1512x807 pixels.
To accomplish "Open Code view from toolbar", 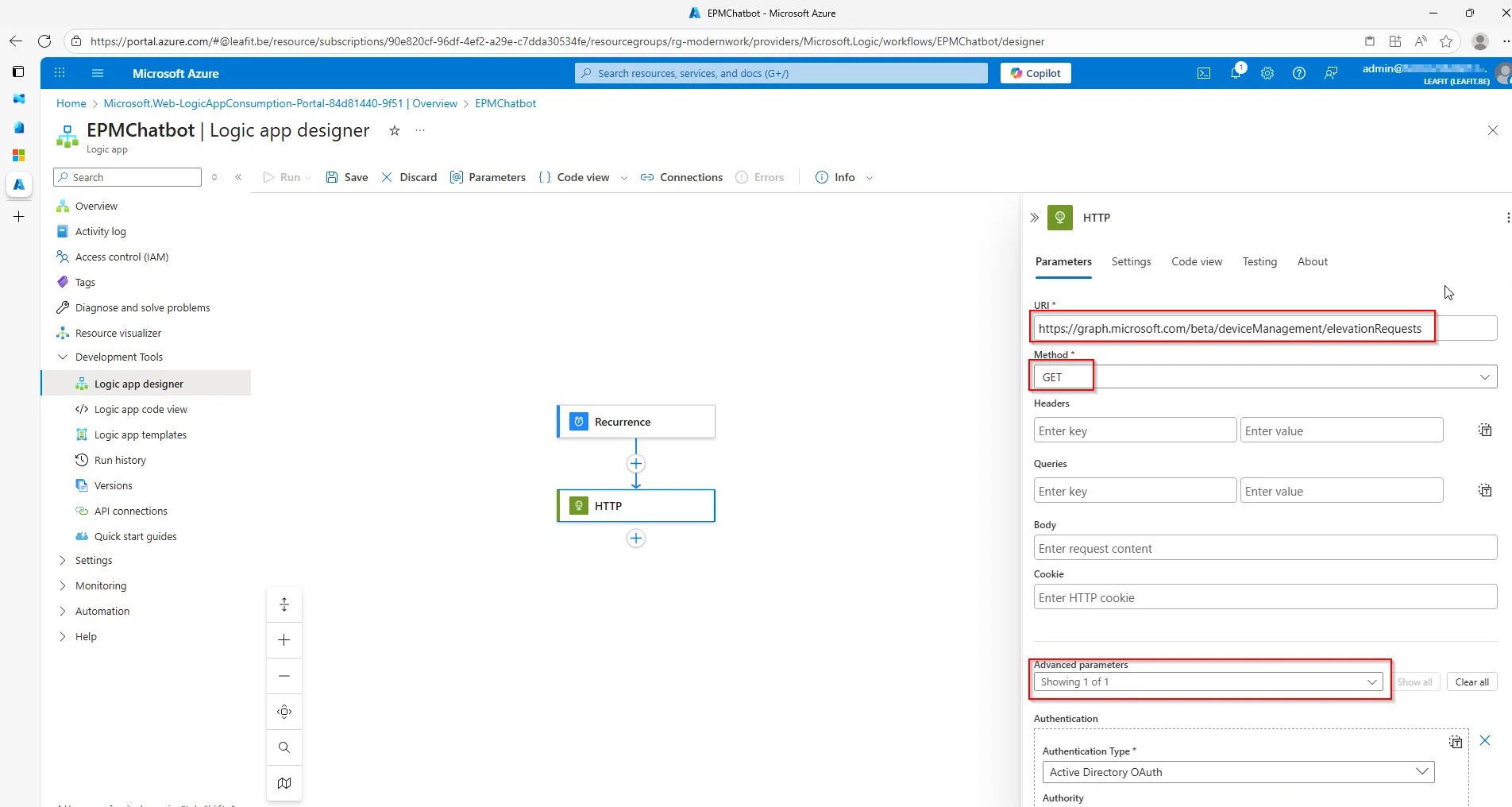I will [x=574, y=177].
